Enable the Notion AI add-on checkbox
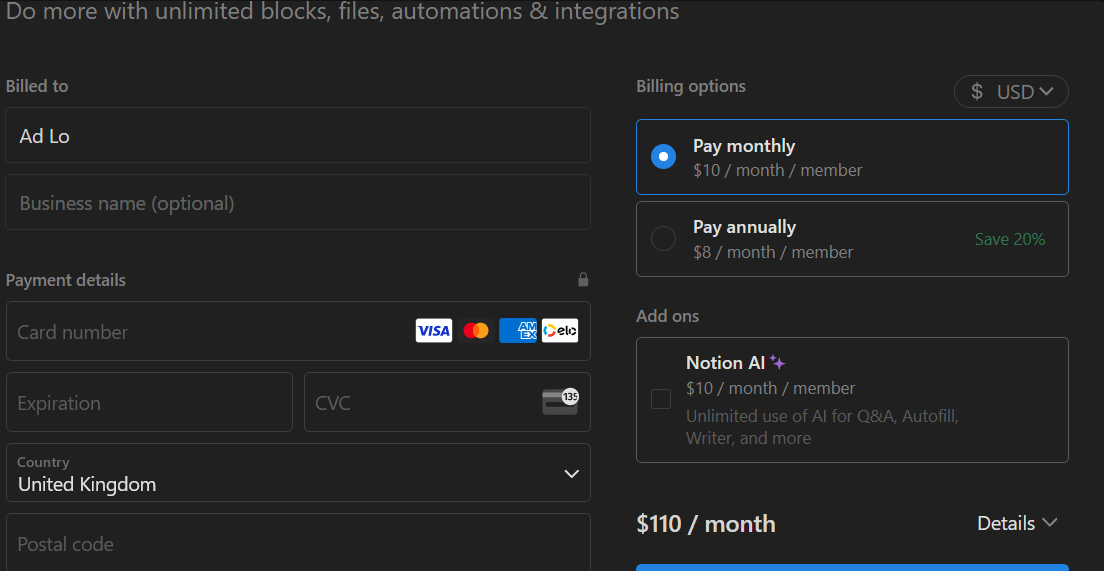The width and height of the screenshot is (1104, 571). pyautogui.click(x=661, y=399)
